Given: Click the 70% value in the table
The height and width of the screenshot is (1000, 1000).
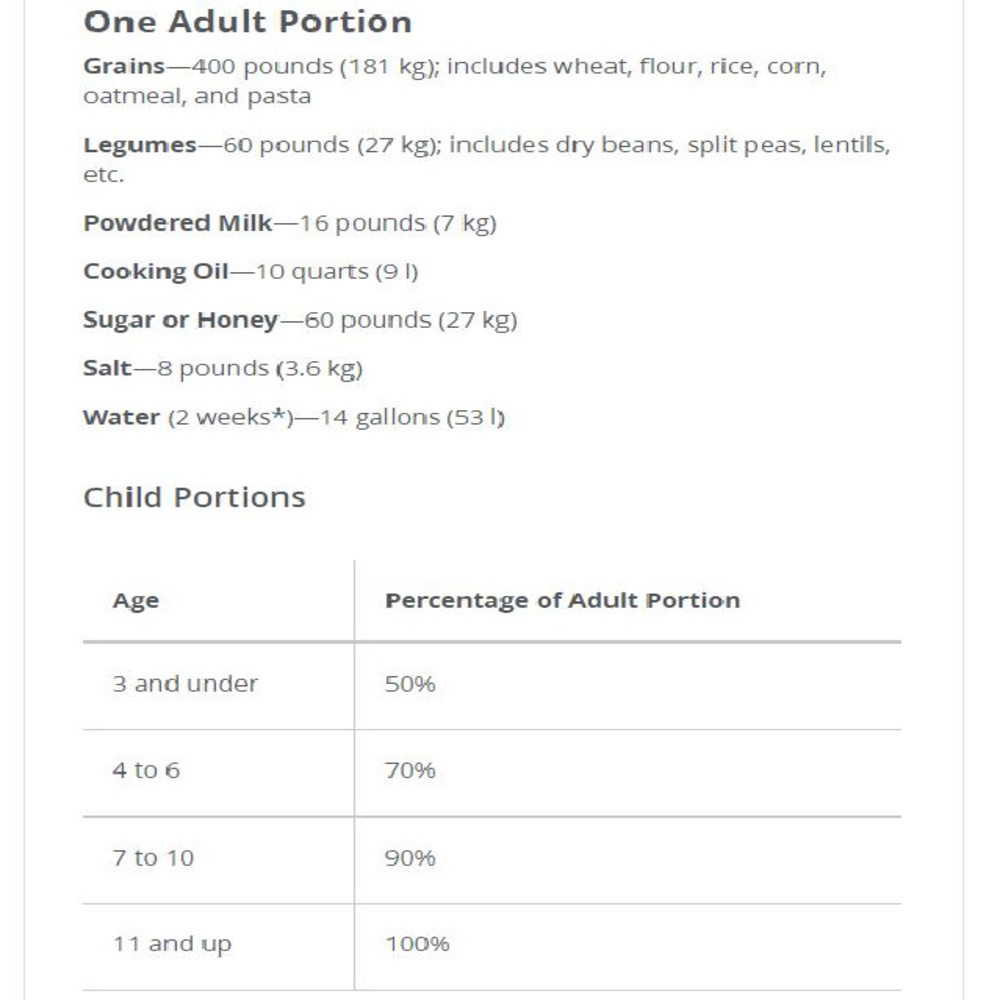Looking at the screenshot, I should (410, 771).
